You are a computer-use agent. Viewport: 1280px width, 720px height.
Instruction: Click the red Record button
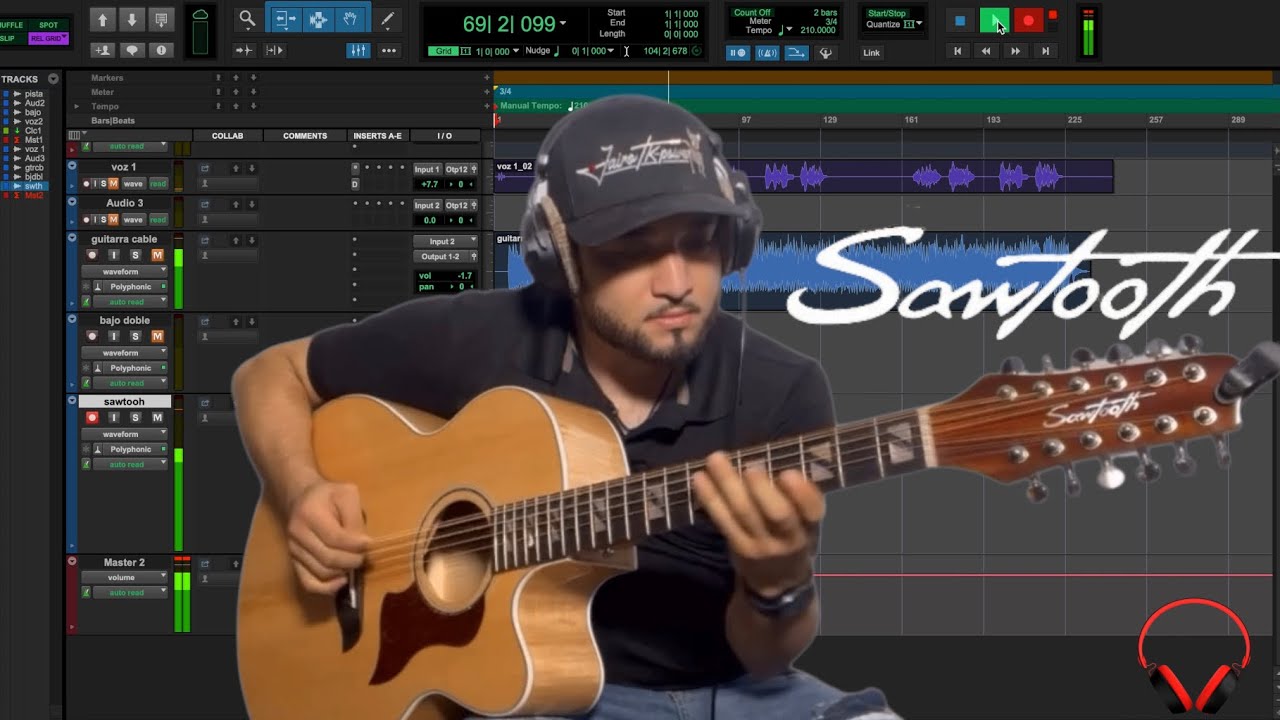pos(1028,20)
